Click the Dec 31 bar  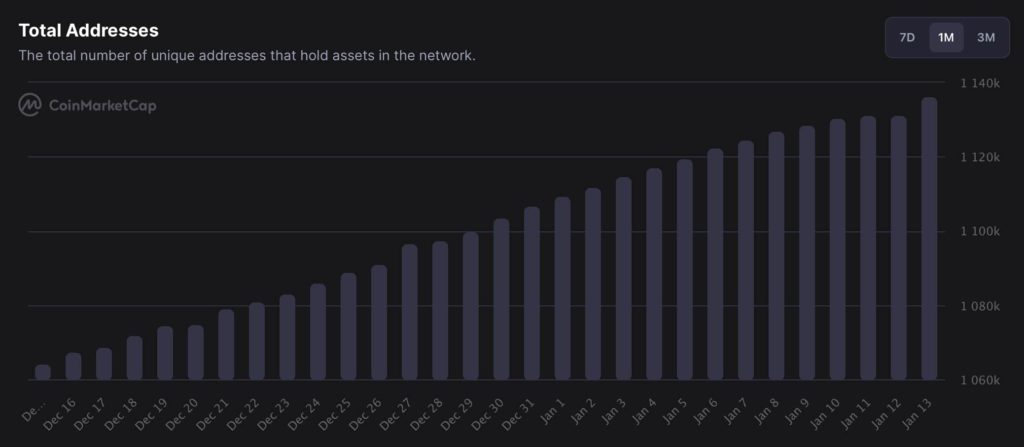click(532, 293)
